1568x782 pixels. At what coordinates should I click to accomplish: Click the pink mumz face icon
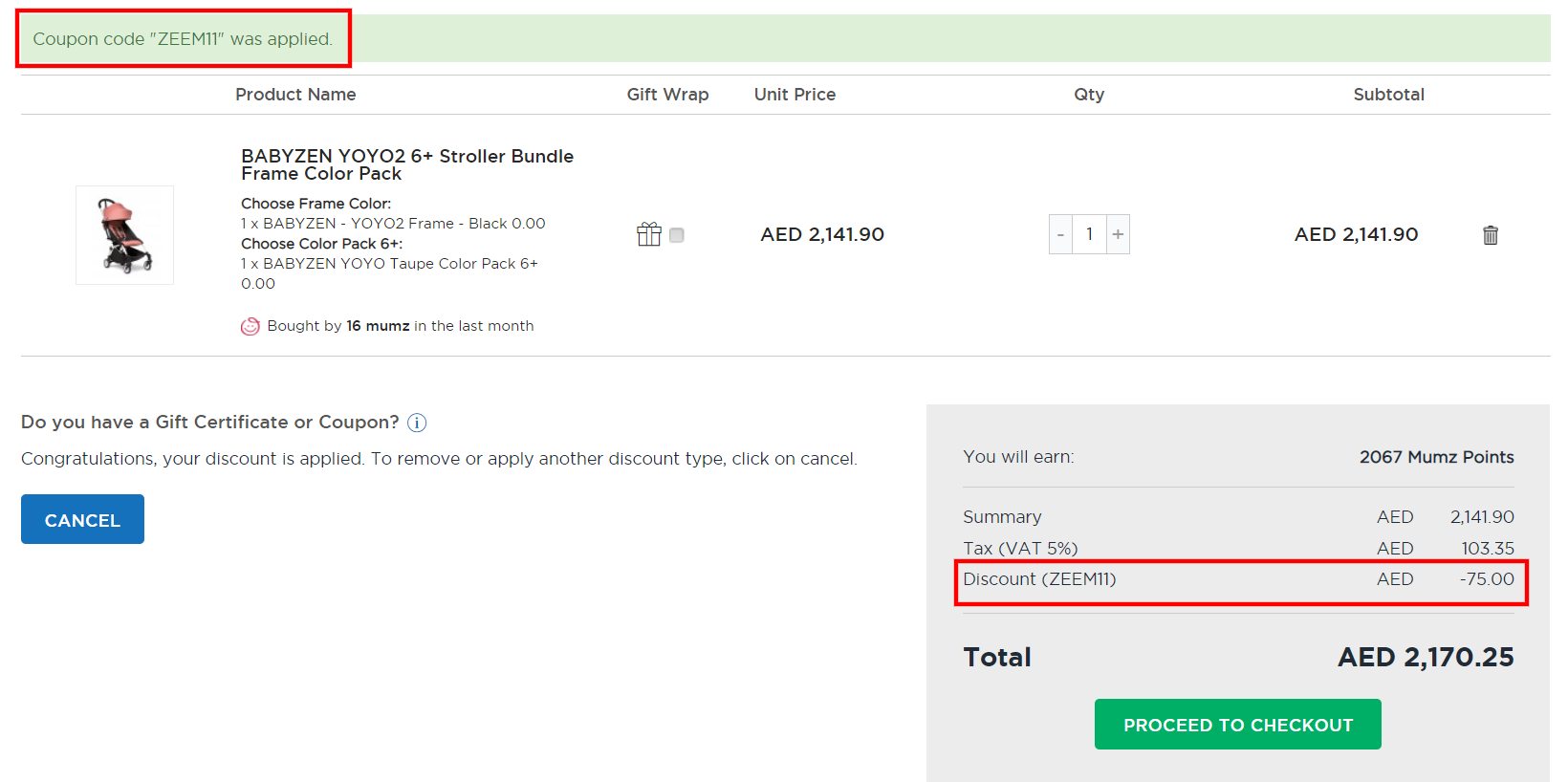[x=250, y=326]
